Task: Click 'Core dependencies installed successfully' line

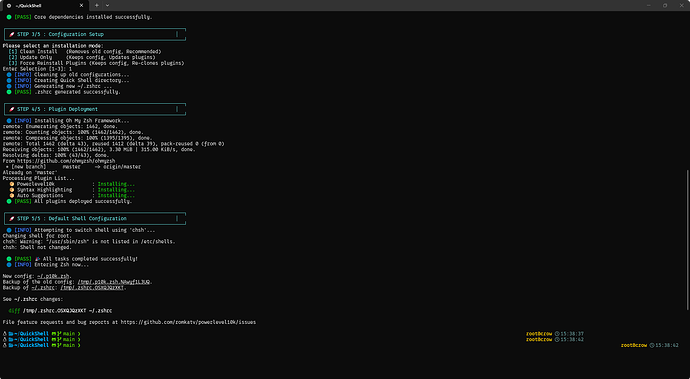Action: pos(79,17)
